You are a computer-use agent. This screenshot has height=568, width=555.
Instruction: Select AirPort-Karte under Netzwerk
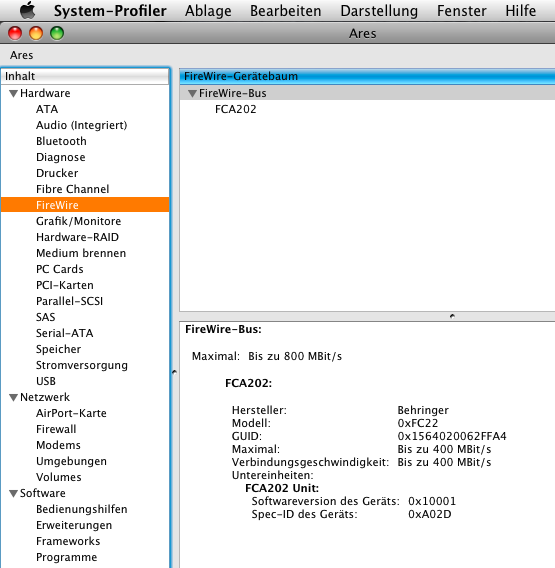pos(71,413)
